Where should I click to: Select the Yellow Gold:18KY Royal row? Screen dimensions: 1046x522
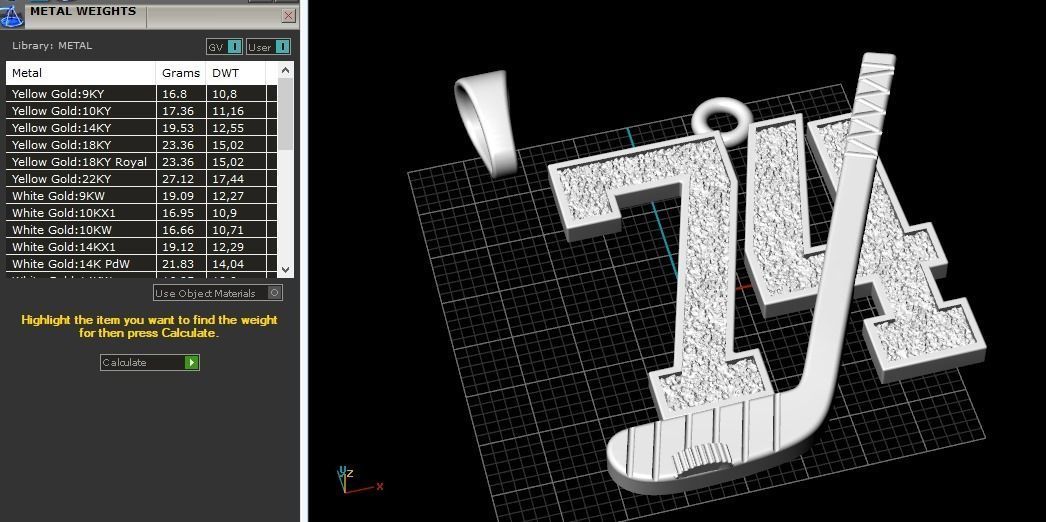[141, 162]
